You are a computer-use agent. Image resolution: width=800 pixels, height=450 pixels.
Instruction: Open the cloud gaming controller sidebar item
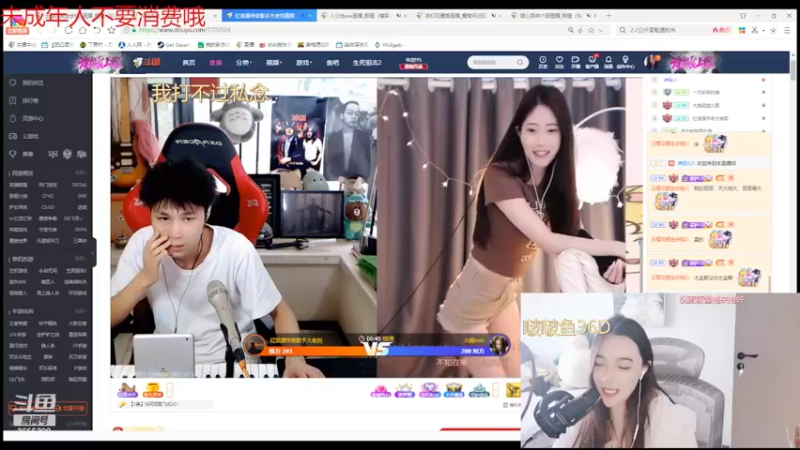tap(24, 136)
